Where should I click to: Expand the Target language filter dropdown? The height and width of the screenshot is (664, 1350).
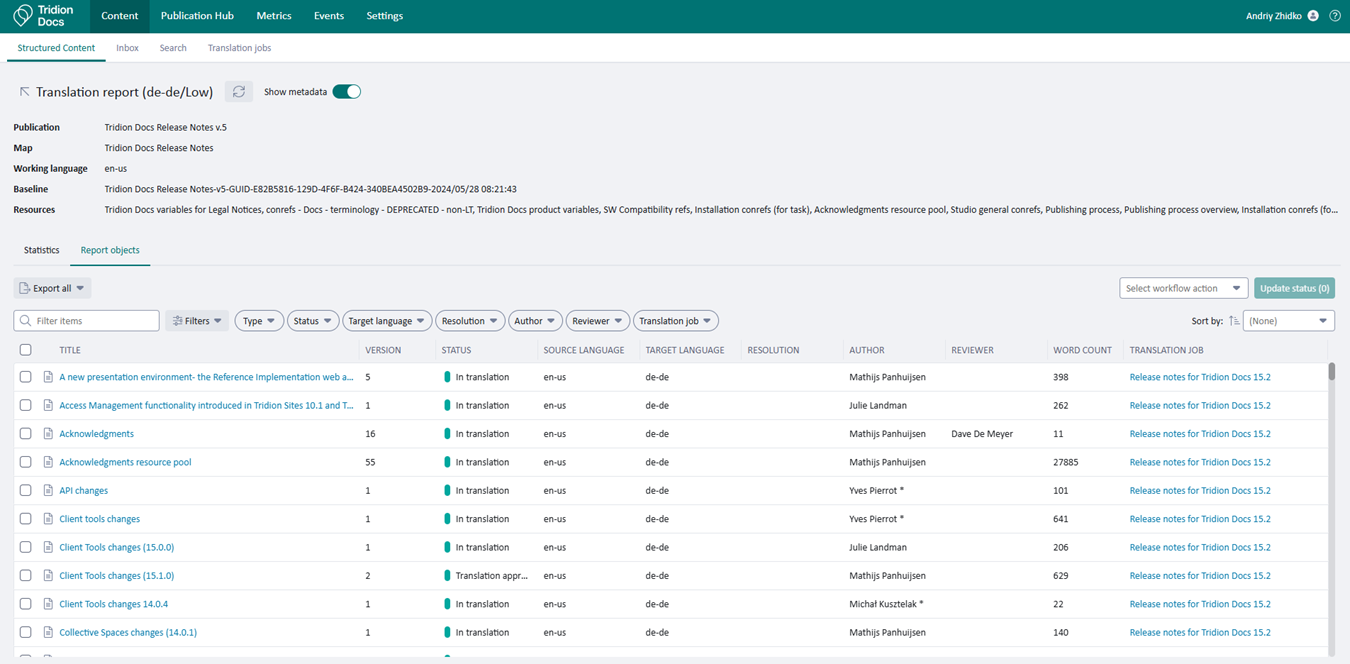click(x=387, y=321)
